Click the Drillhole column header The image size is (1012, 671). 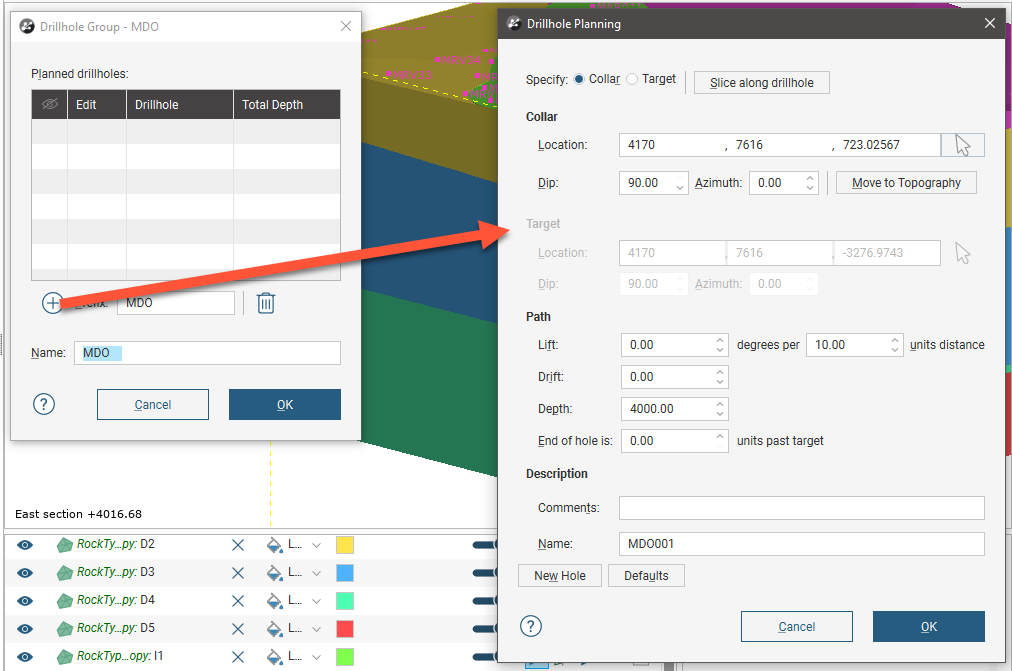[179, 105]
